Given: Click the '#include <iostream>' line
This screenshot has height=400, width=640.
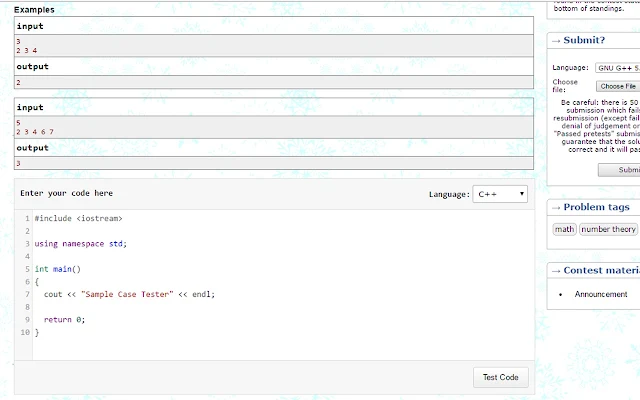Looking at the screenshot, I should tap(78, 218).
